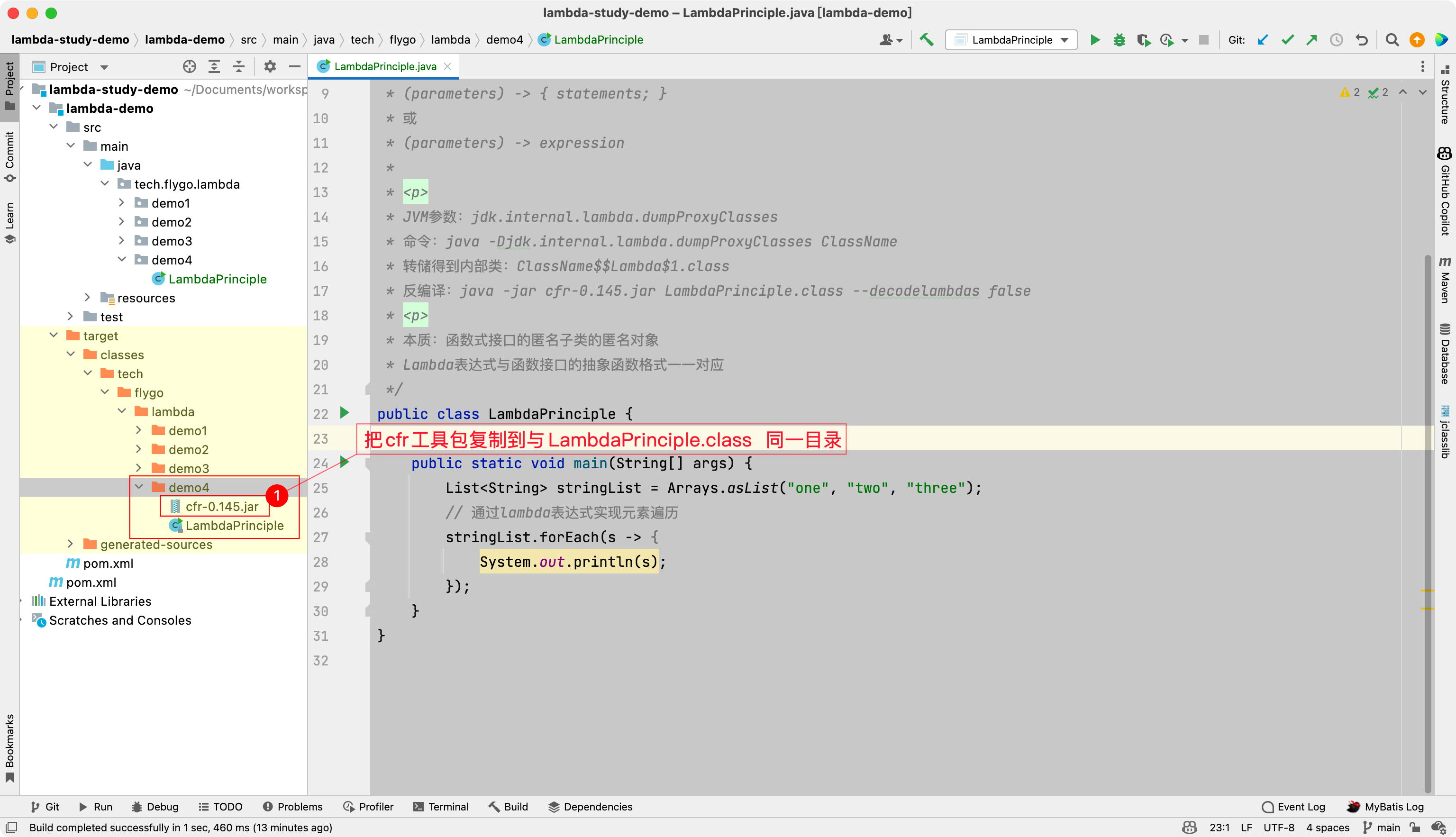The height and width of the screenshot is (837, 1456).
Task: Toggle the Commit tool window
Action: pyautogui.click(x=9, y=155)
